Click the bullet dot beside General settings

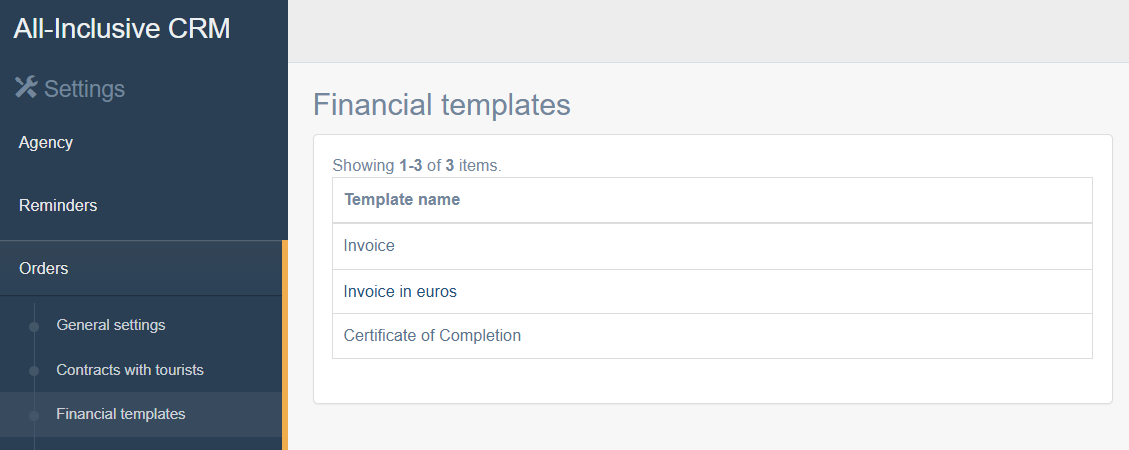tap(34, 326)
